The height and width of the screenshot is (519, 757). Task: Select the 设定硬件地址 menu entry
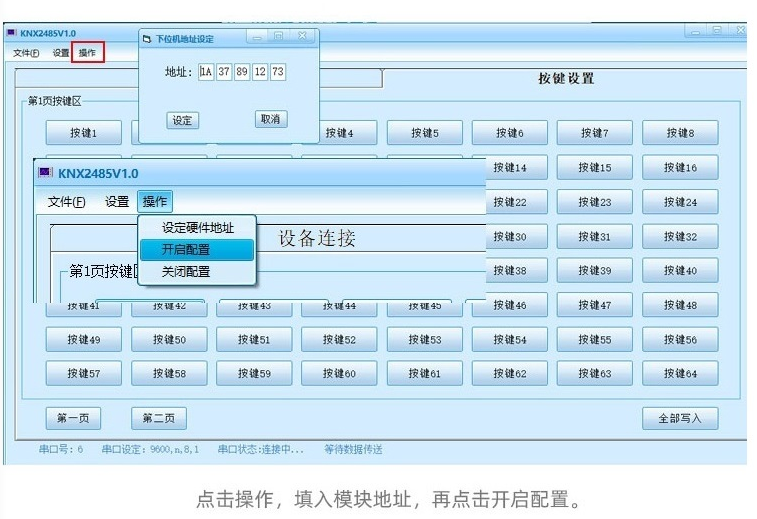tap(198, 228)
